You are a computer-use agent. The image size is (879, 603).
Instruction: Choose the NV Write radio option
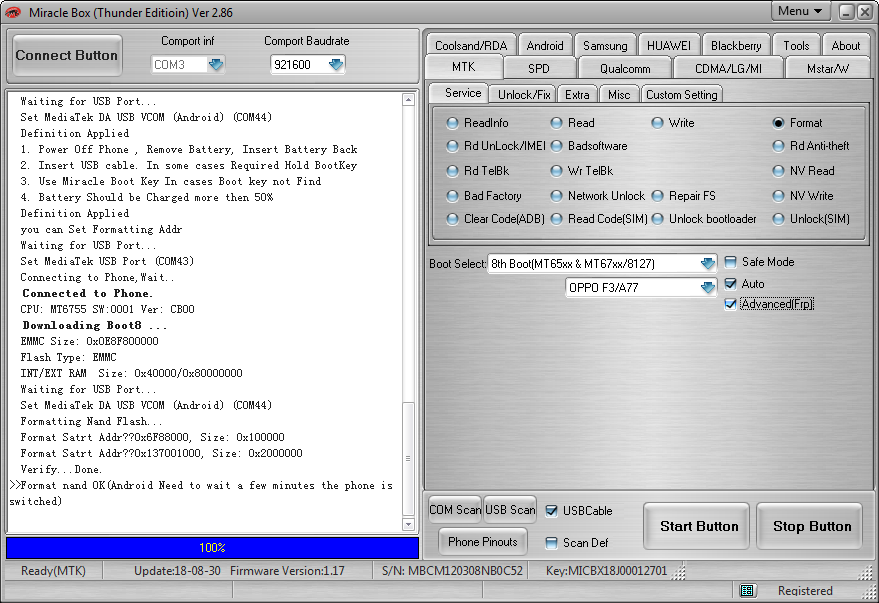coord(778,196)
